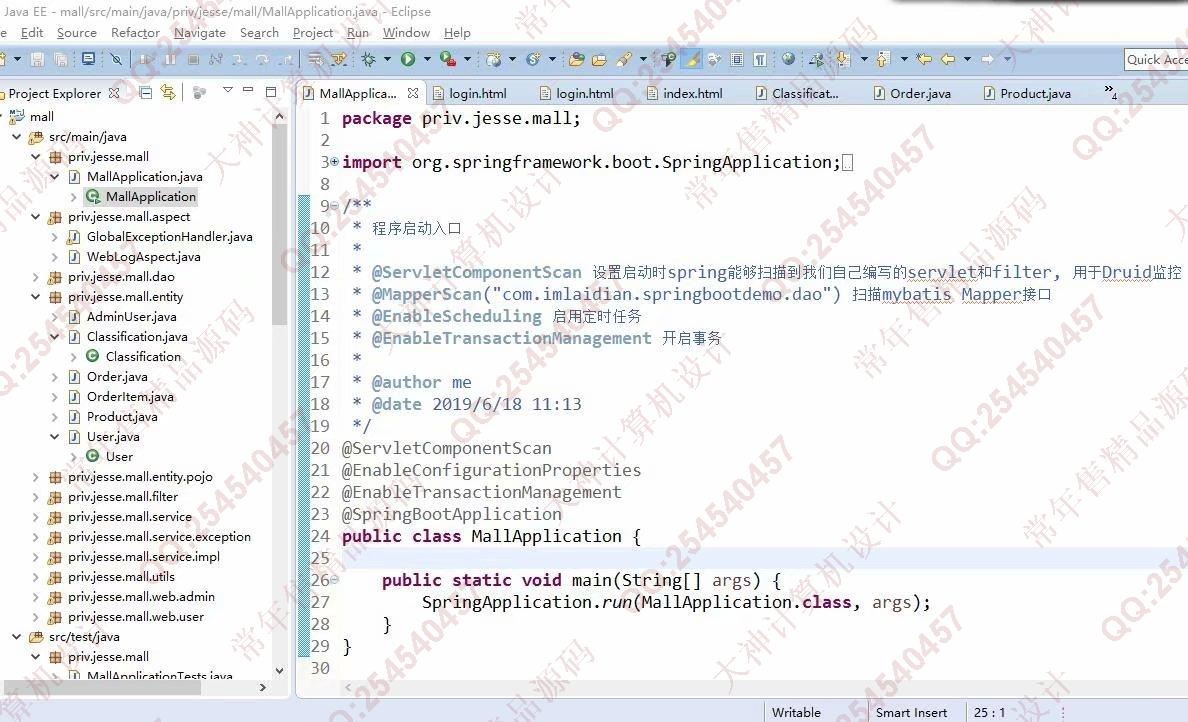Open the dropdown next to the red toolbox run icon
The width and height of the screenshot is (1188, 722).
pyautogui.click(x=467, y=59)
